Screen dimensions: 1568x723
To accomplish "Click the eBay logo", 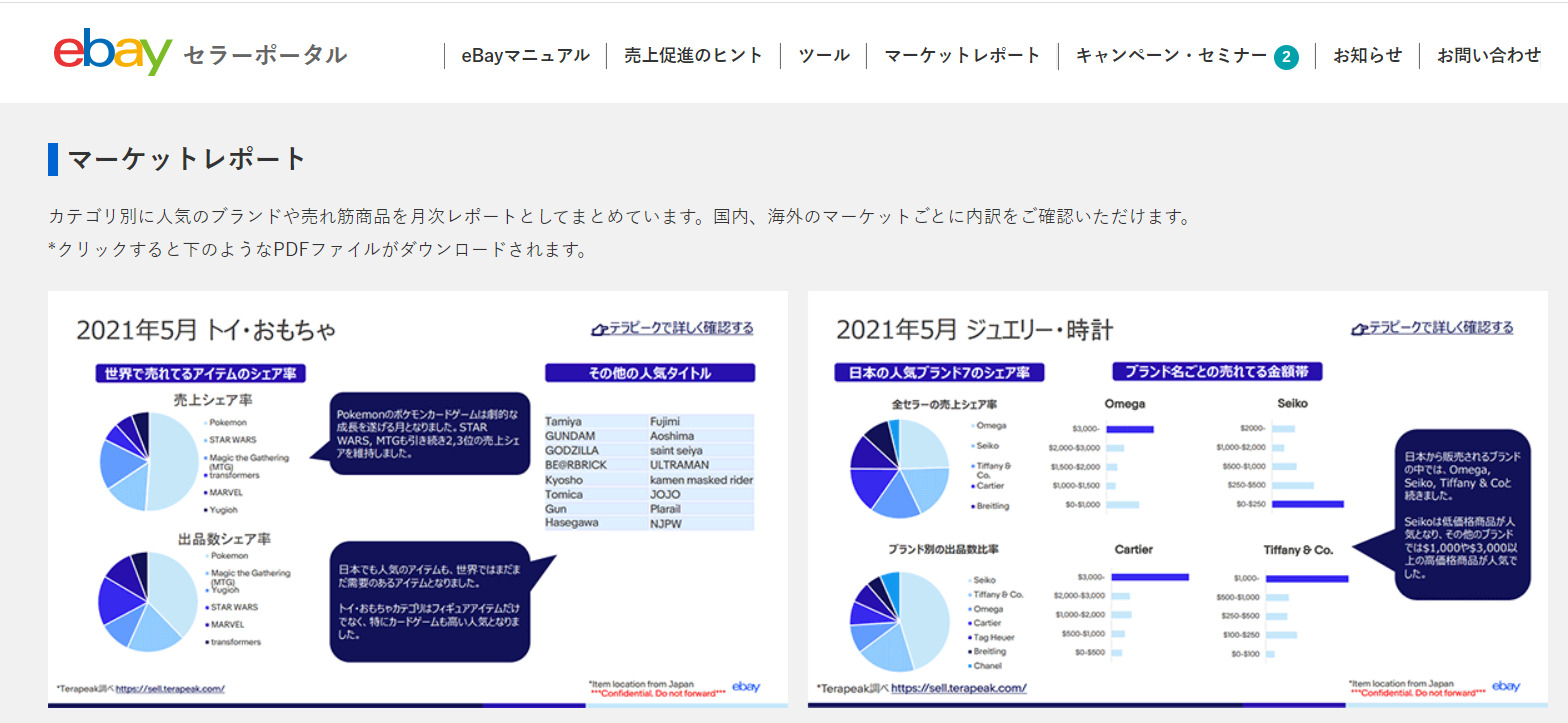I will pos(113,52).
